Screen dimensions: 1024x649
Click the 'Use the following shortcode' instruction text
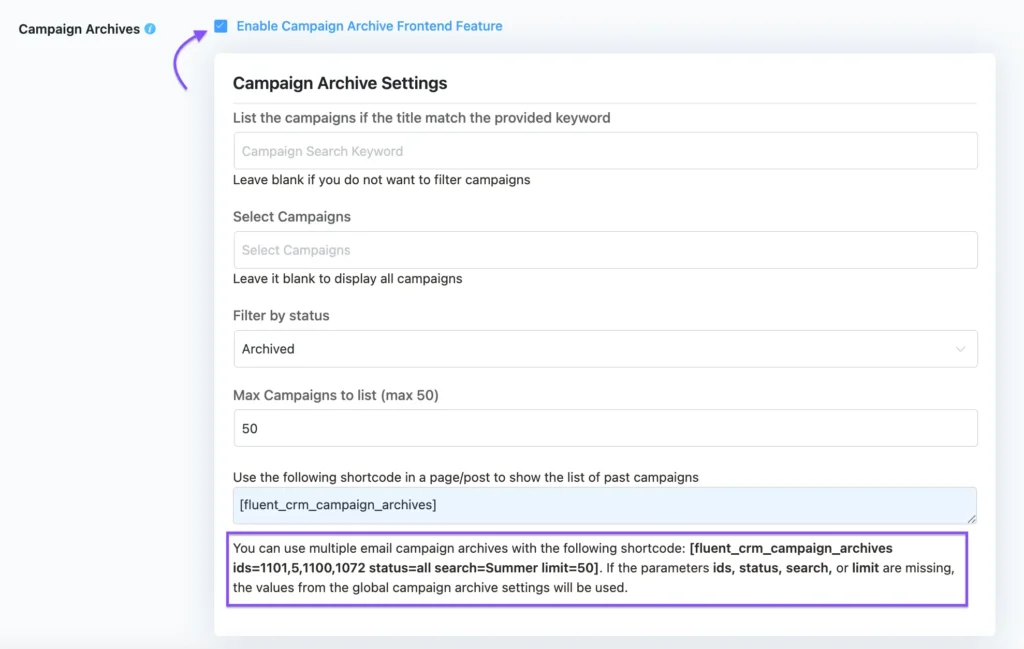[466, 477]
